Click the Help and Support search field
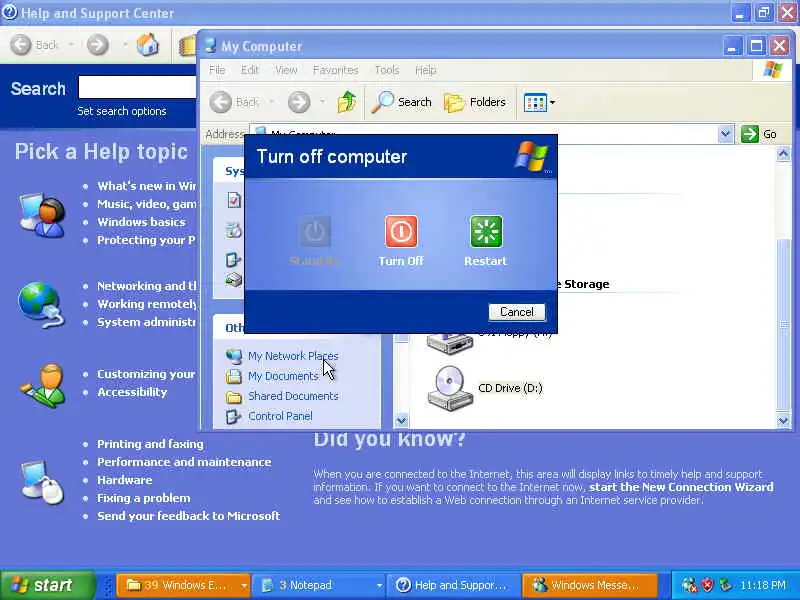800x600 pixels. coord(137,87)
